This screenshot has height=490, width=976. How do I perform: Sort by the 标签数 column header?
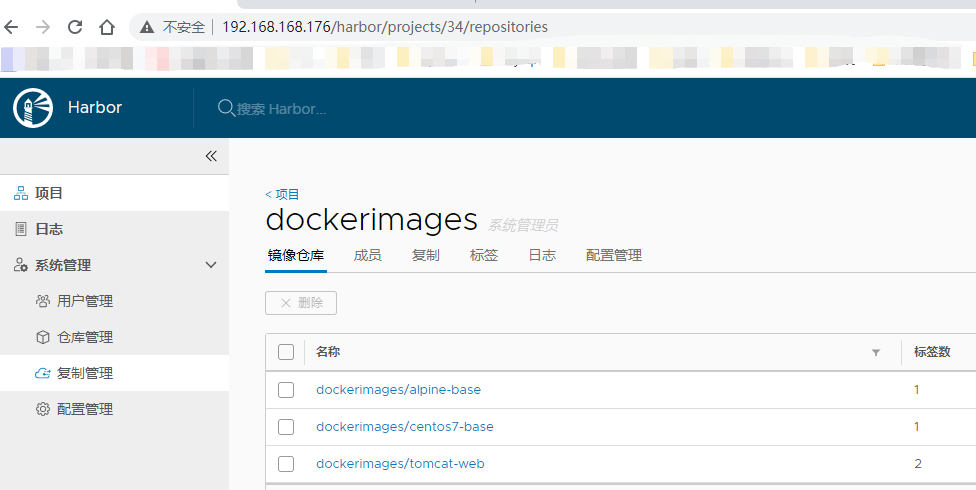pos(932,352)
